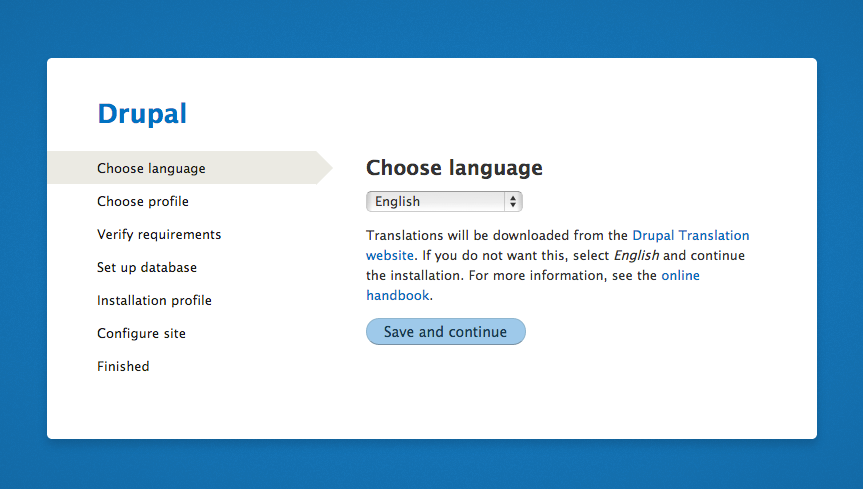
Task: Click the Drupal site name heading
Action: (142, 114)
